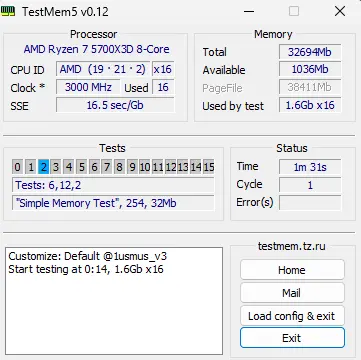Click the CPU ID field AMD (19 · 21 · 2)

(103, 69)
